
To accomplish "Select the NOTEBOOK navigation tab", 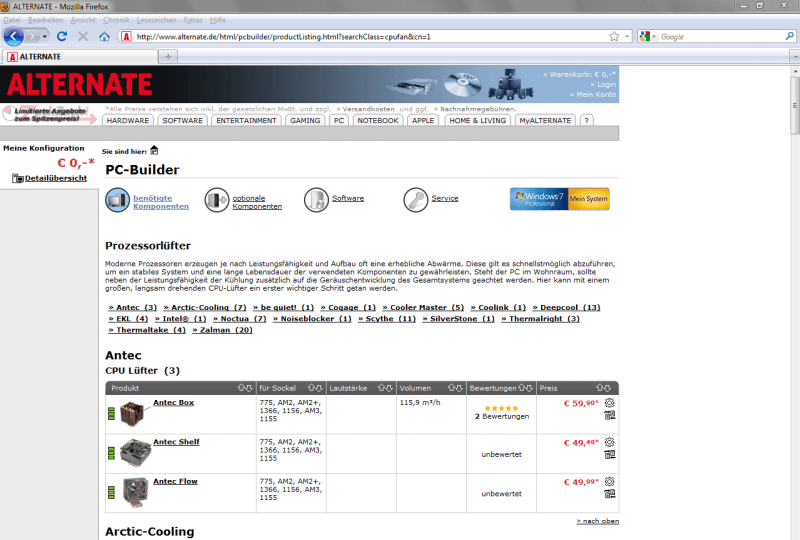I will tap(378, 120).
